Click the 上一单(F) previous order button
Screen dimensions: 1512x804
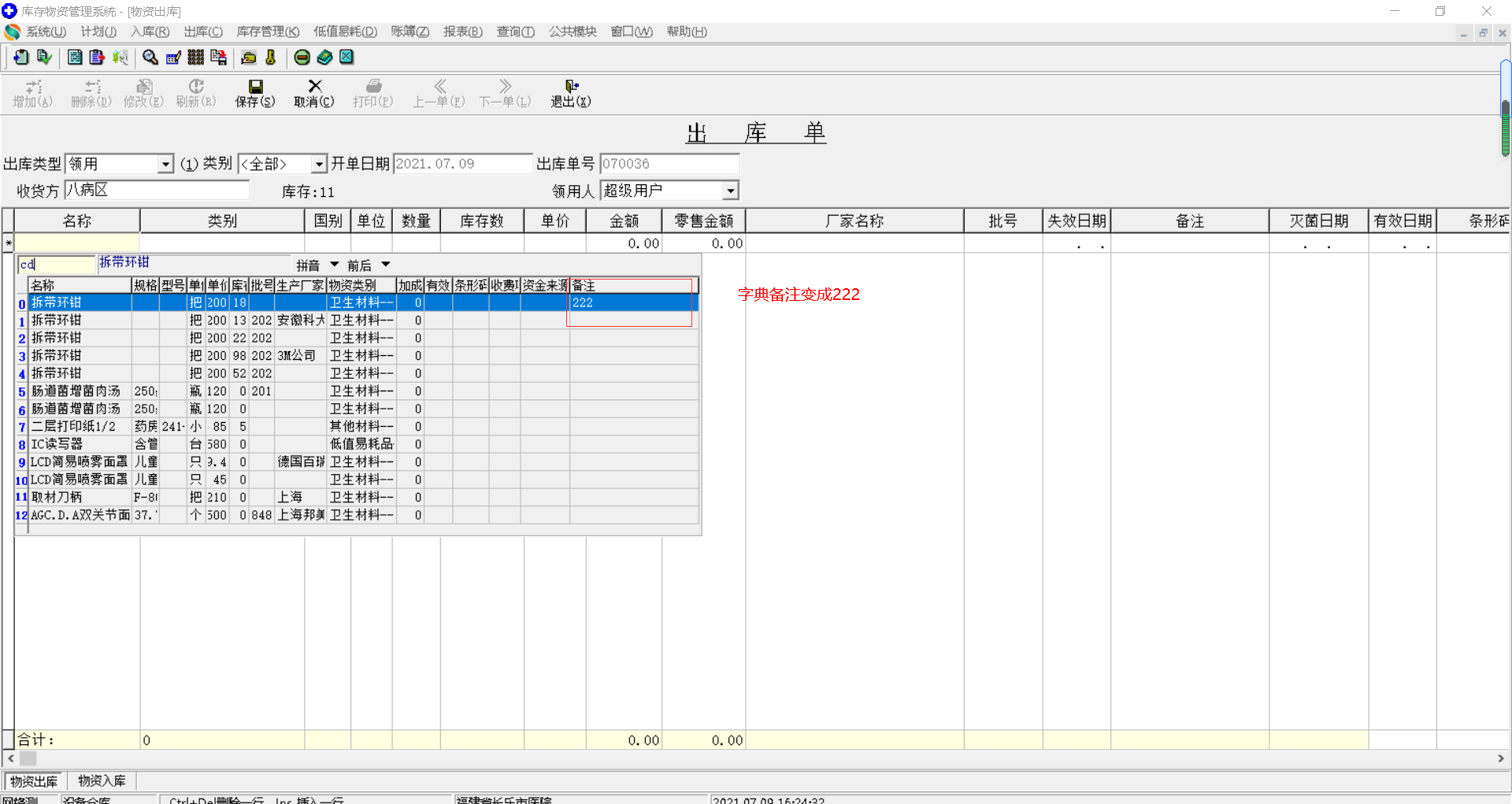(x=439, y=94)
